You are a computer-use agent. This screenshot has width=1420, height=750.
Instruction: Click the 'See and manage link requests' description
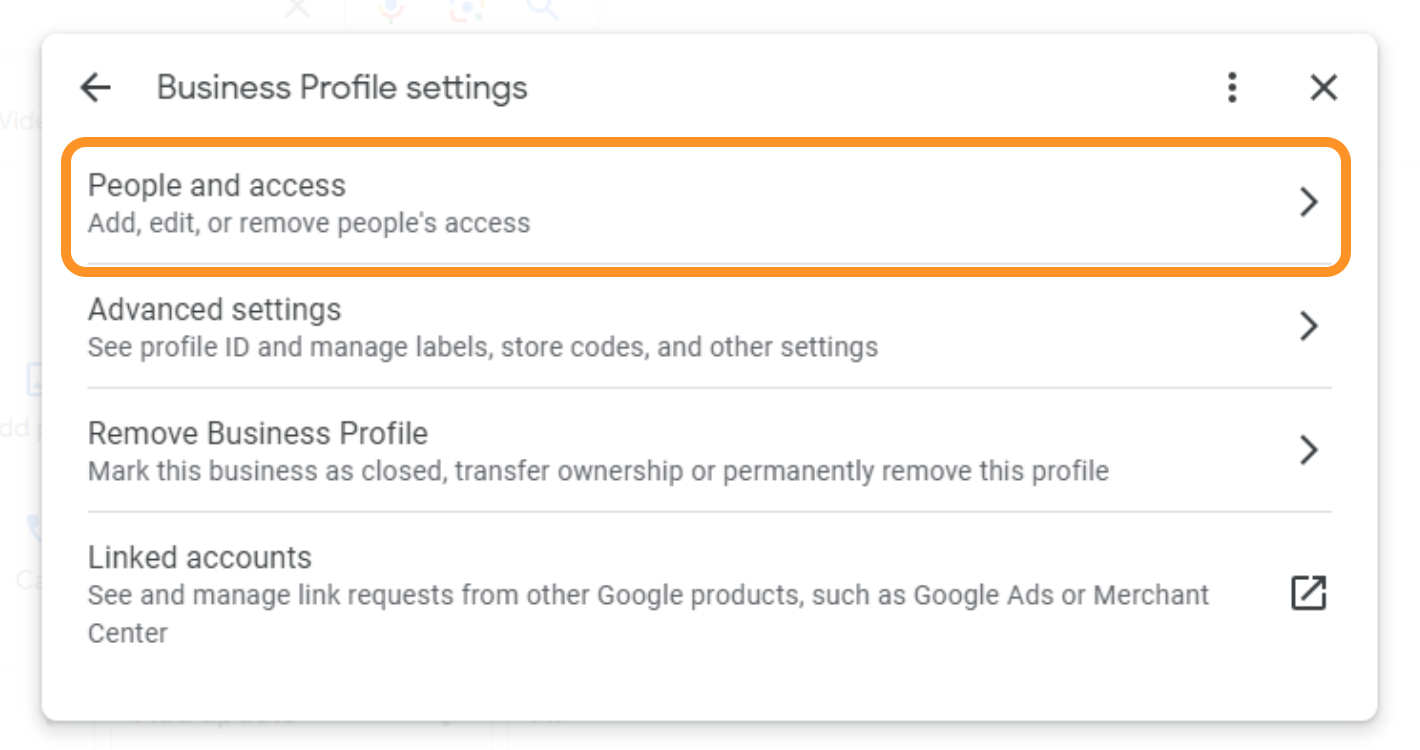649,614
